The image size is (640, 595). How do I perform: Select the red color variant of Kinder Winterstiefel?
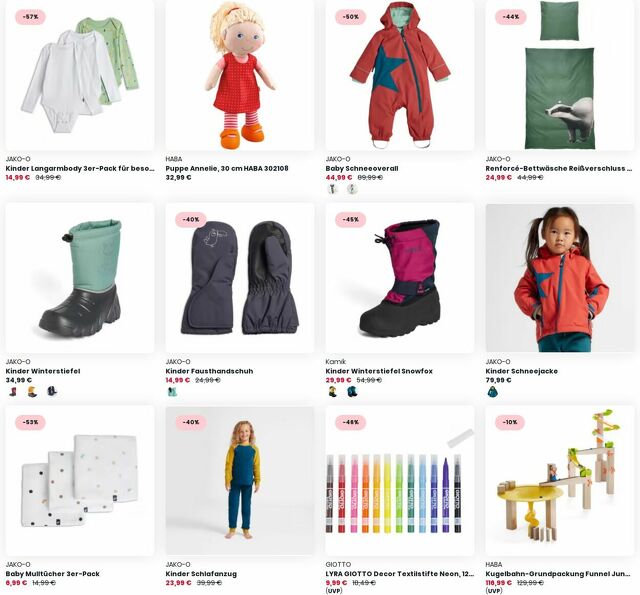[x=13, y=392]
